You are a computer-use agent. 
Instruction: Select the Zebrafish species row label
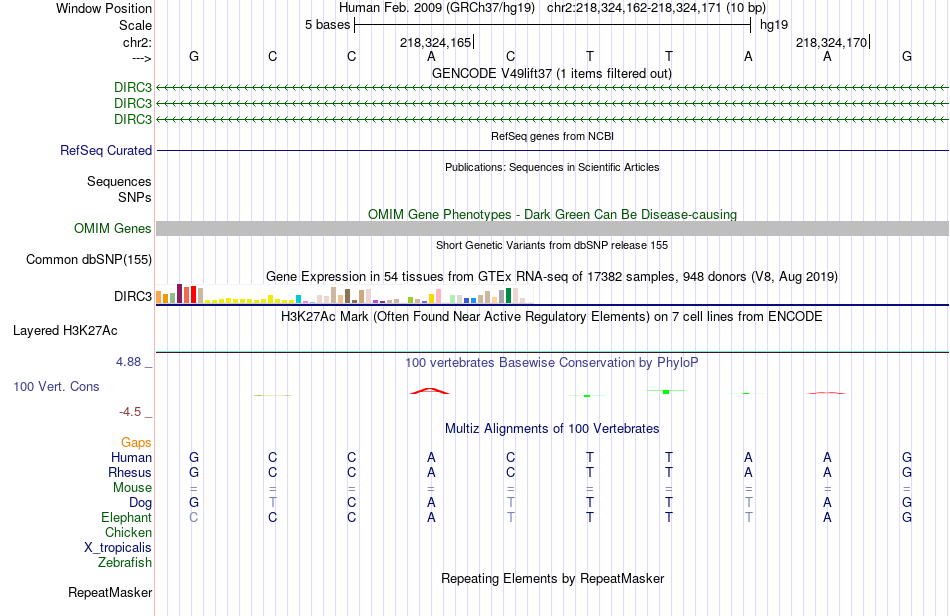[125, 563]
